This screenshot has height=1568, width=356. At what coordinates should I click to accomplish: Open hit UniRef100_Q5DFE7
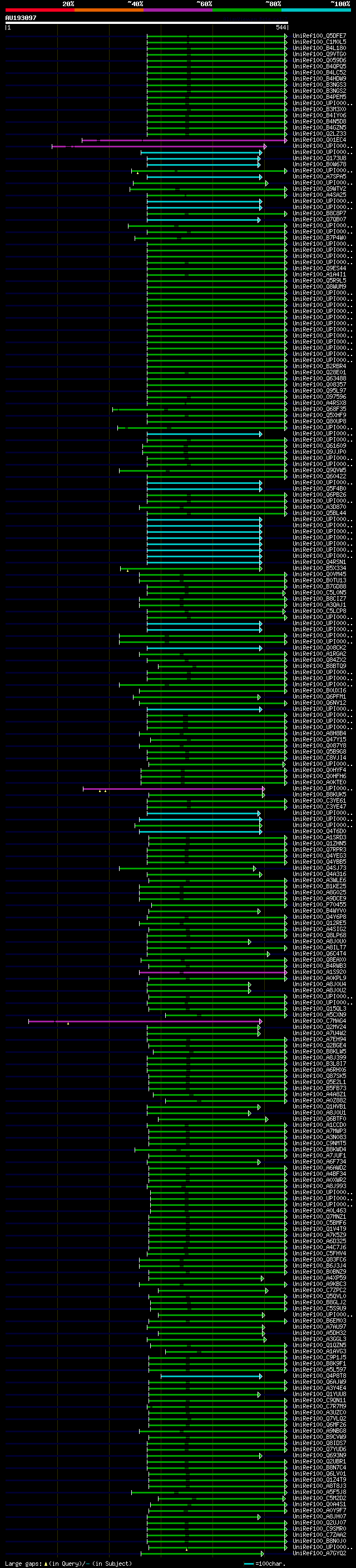319,36
